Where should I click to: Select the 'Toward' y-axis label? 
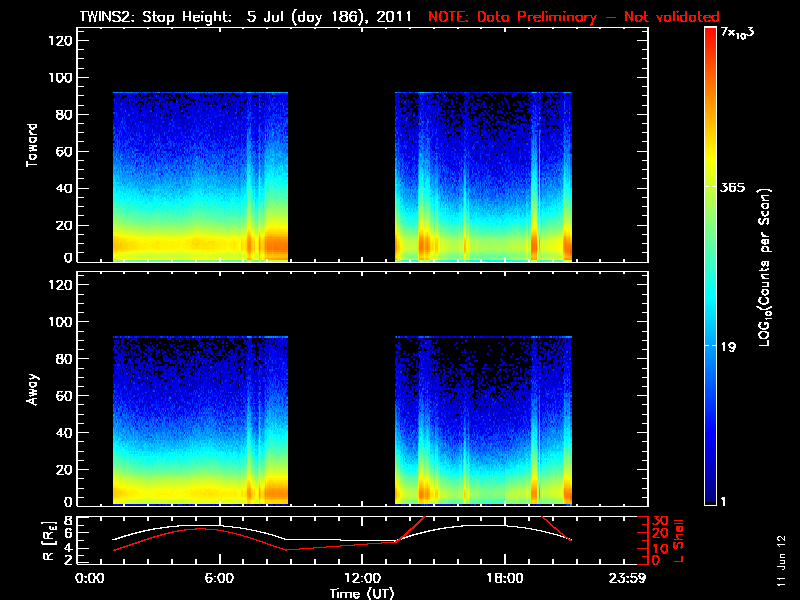33,146
